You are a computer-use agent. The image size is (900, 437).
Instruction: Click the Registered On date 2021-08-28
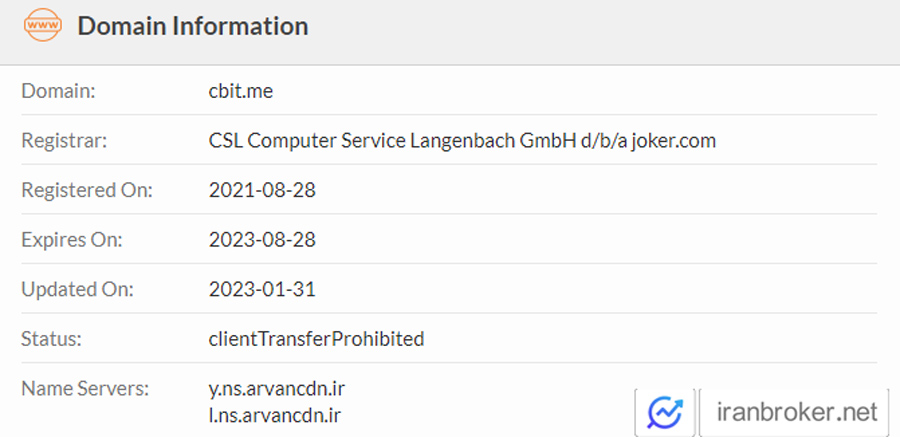pos(262,190)
